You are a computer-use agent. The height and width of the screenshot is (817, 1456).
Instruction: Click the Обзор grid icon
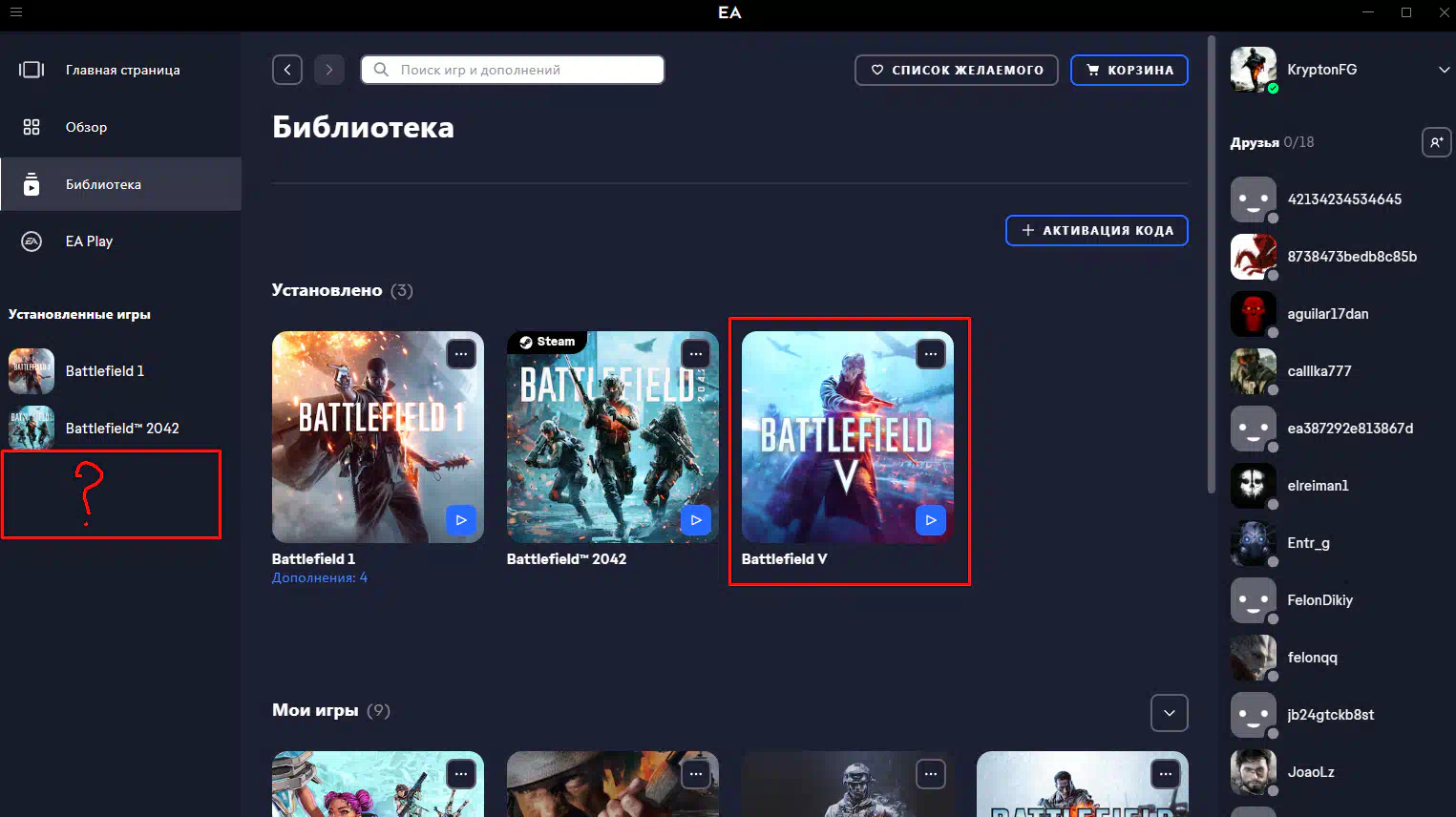(32, 127)
